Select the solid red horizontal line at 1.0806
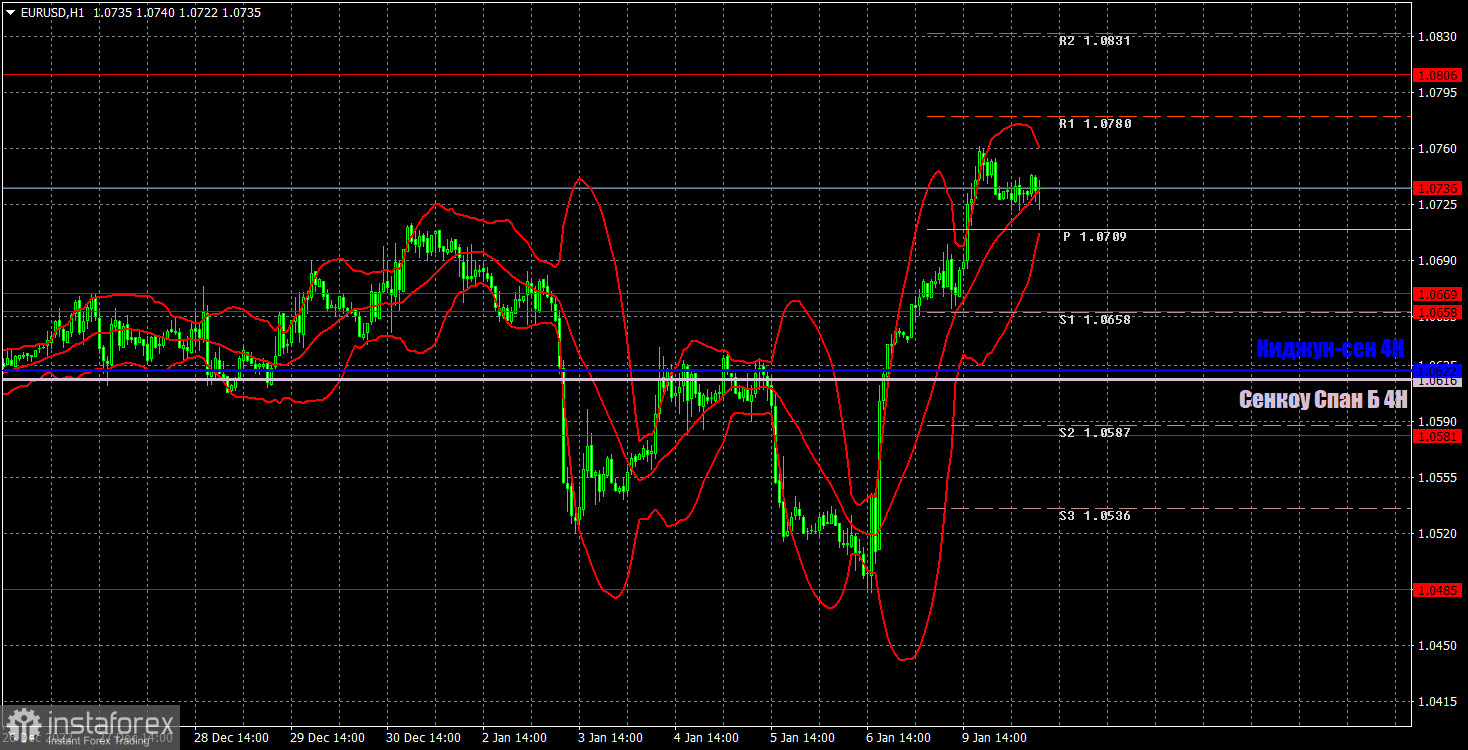 705,75
